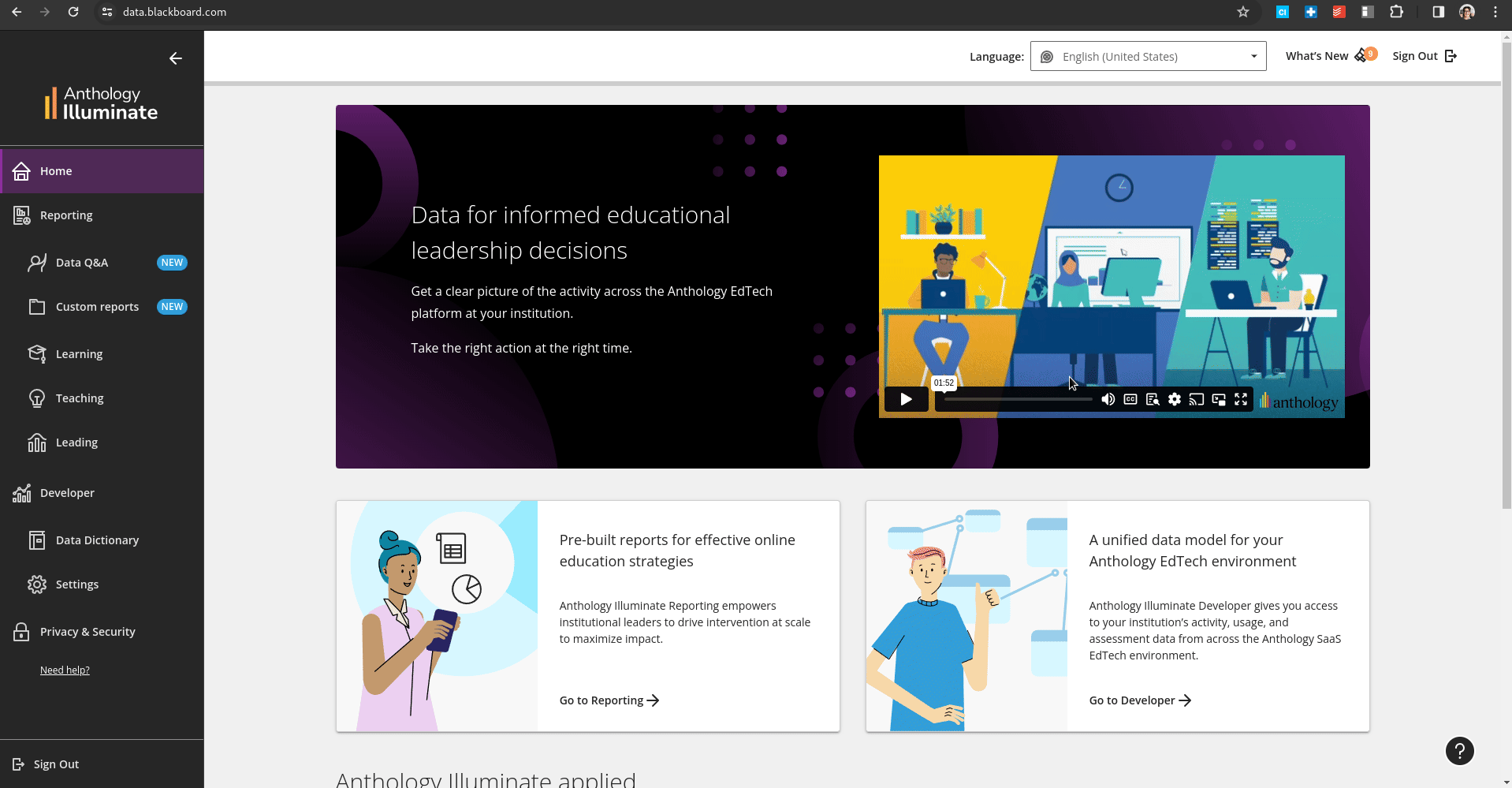Select the Custom reports folder icon
This screenshot has height=788, width=1512.
[36, 307]
